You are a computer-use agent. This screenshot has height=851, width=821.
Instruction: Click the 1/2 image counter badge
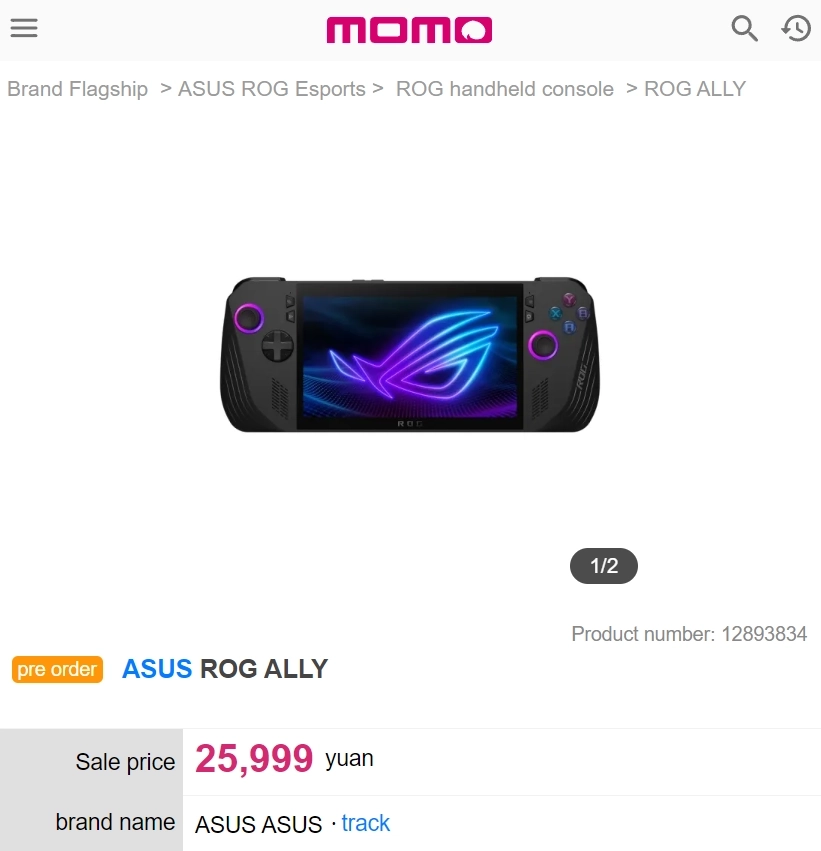603,566
